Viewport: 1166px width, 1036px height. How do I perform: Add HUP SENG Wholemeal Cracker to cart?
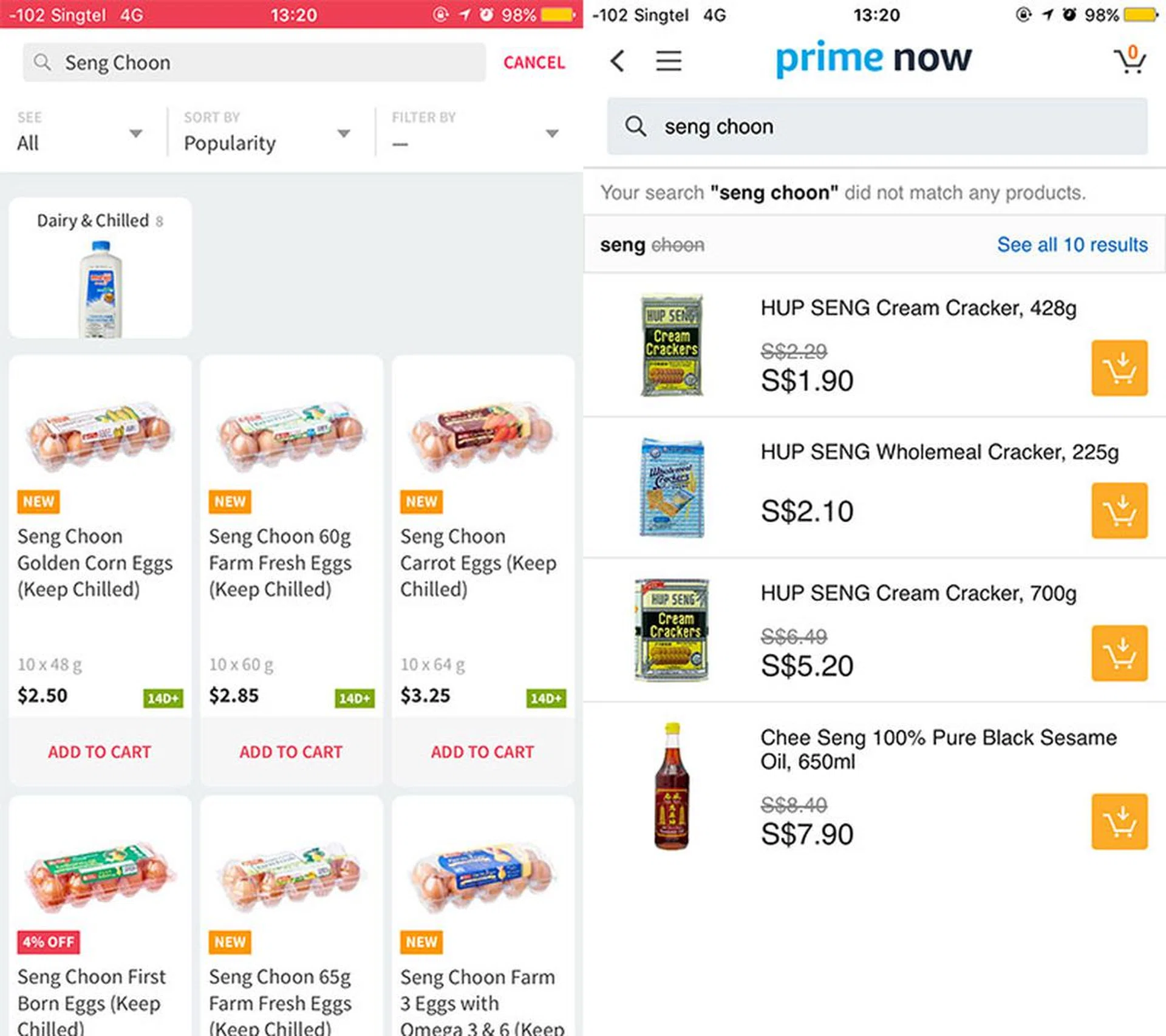(1119, 511)
